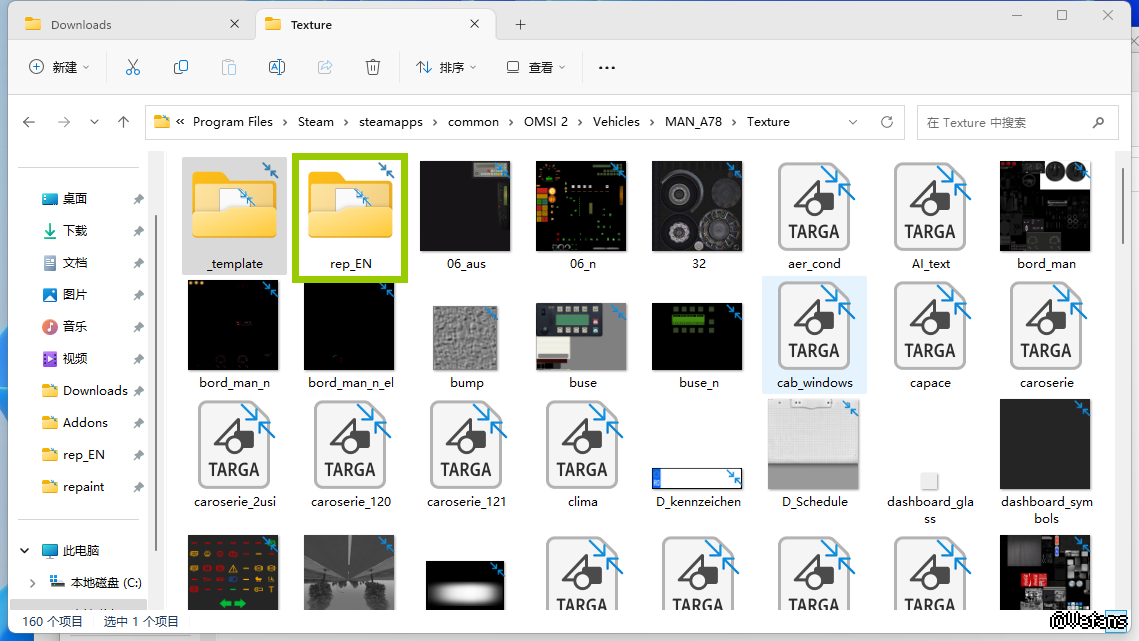Click the Delete trash can icon
The height and width of the screenshot is (641, 1139).
pos(373,67)
